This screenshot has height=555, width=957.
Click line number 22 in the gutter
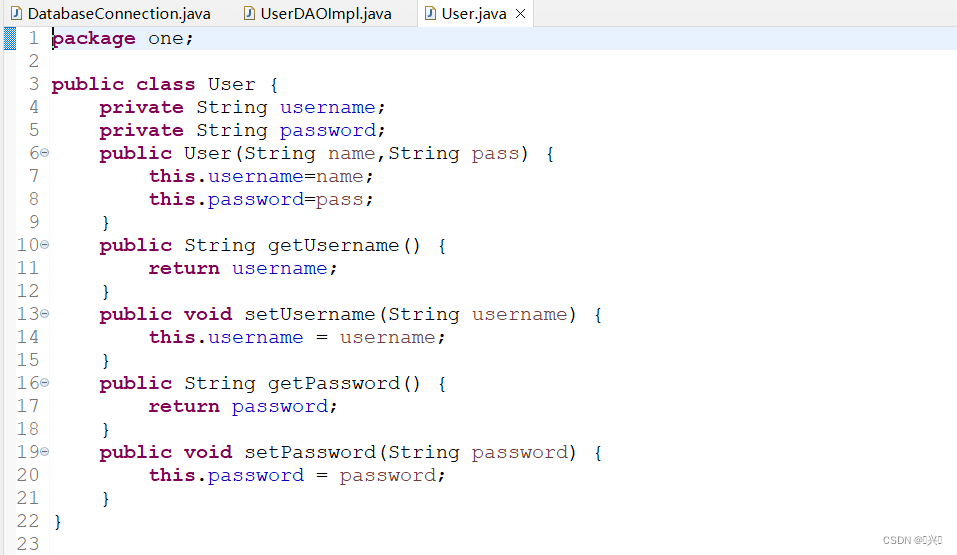point(28,521)
